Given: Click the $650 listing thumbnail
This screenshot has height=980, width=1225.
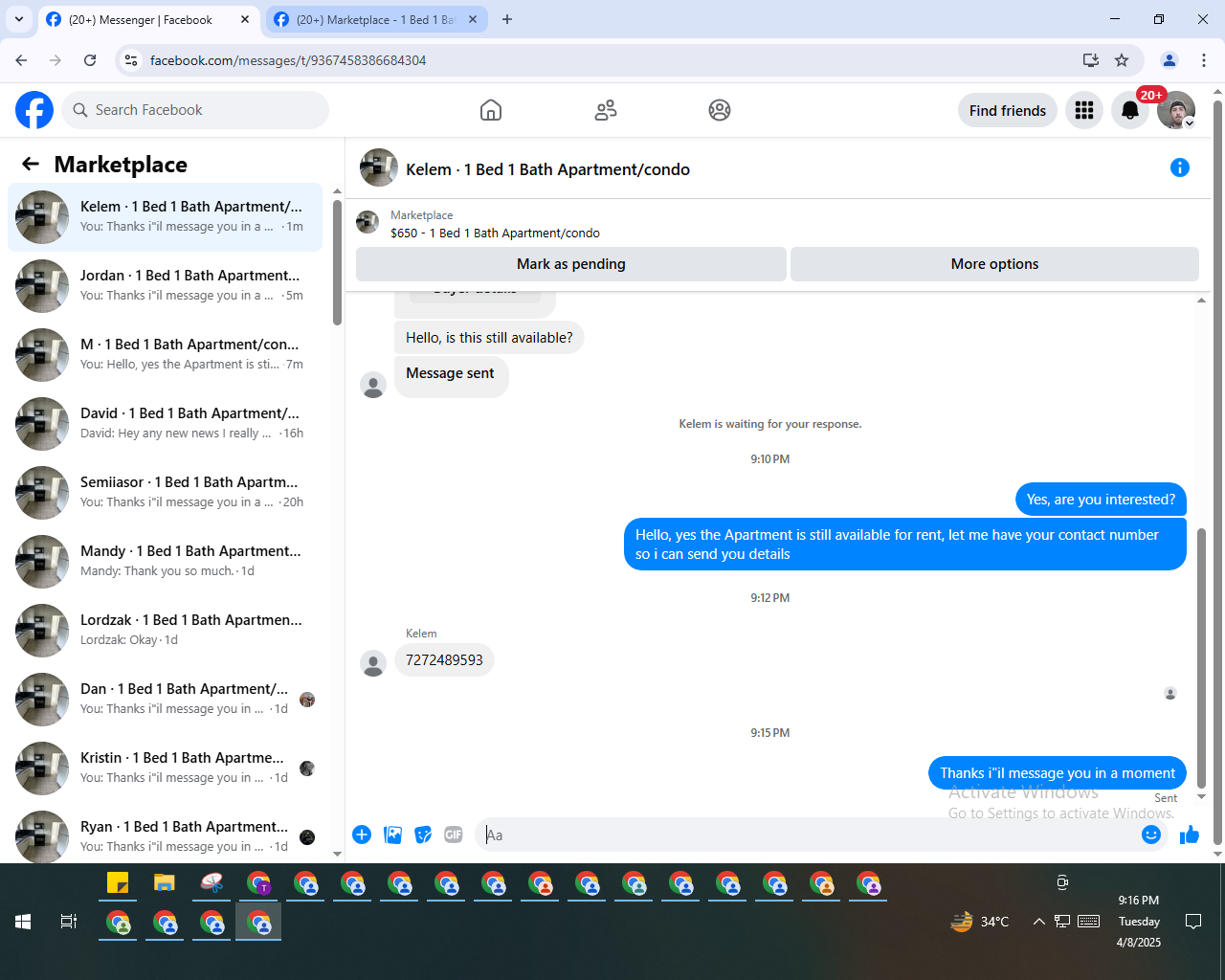Looking at the screenshot, I should [367, 222].
